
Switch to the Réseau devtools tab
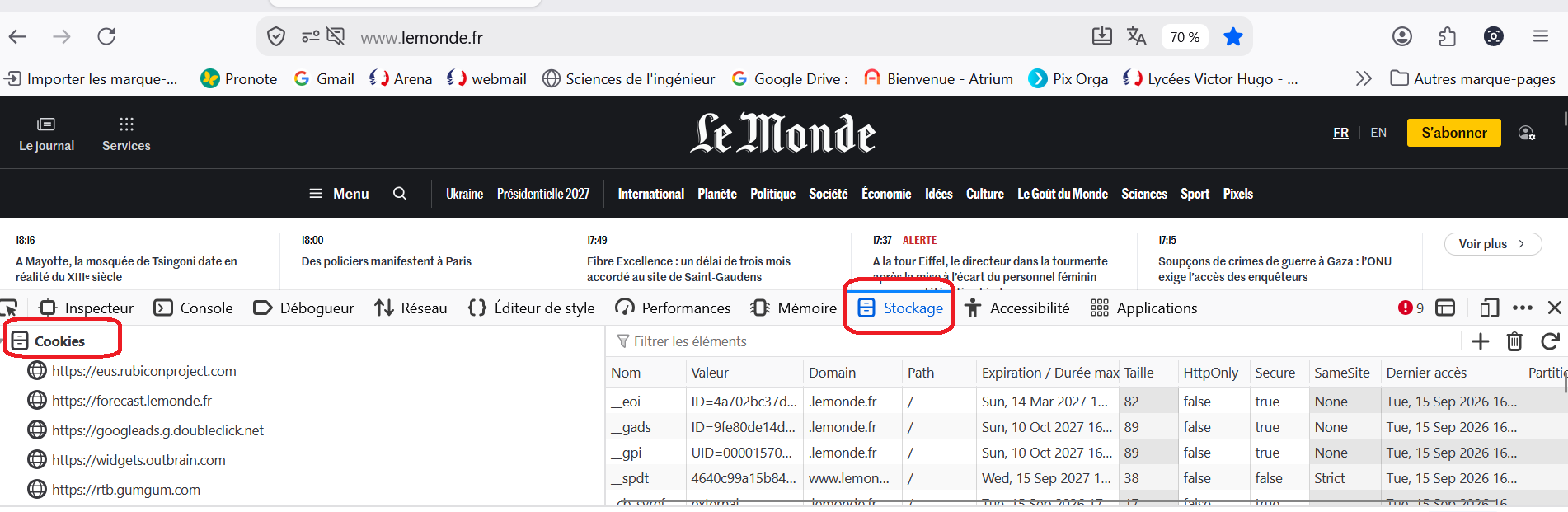[x=411, y=308]
